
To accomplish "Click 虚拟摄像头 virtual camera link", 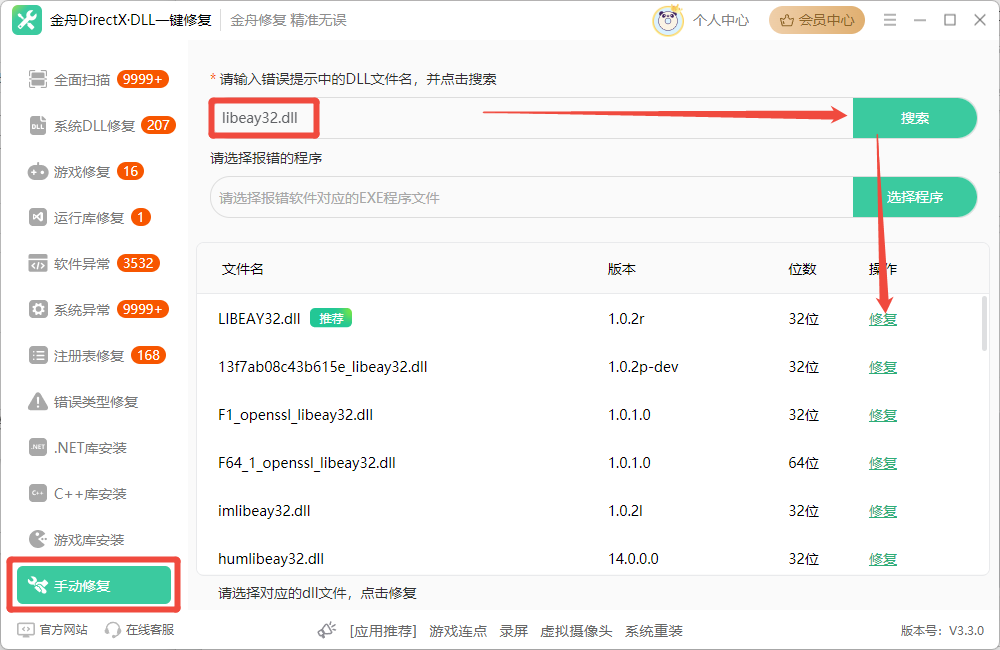I will (576, 631).
